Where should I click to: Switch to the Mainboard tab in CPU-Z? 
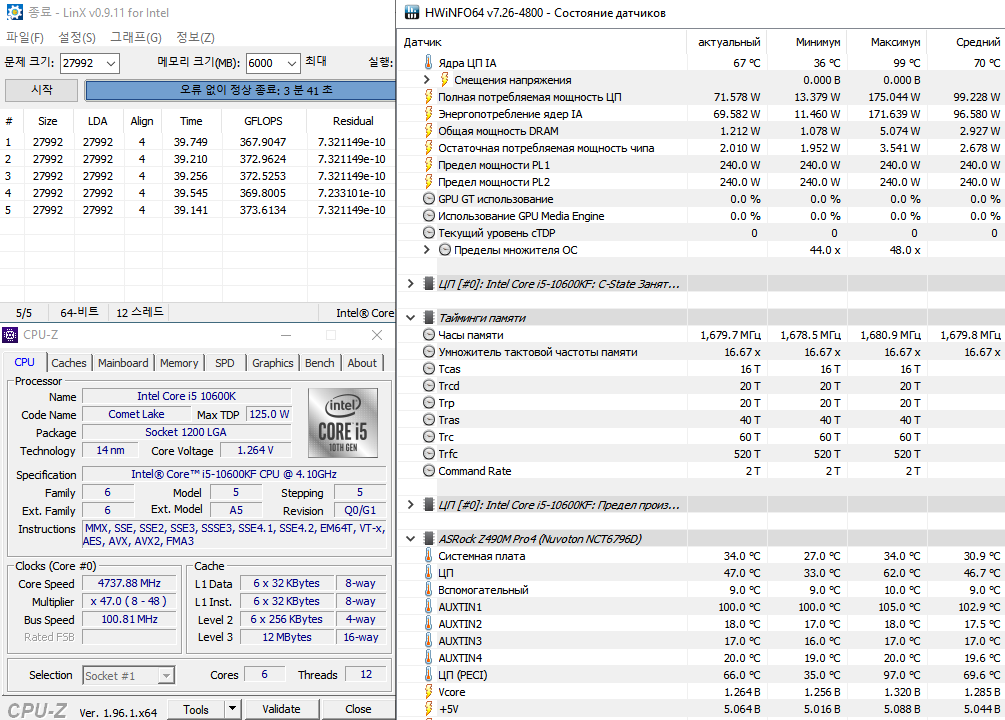click(123, 363)
